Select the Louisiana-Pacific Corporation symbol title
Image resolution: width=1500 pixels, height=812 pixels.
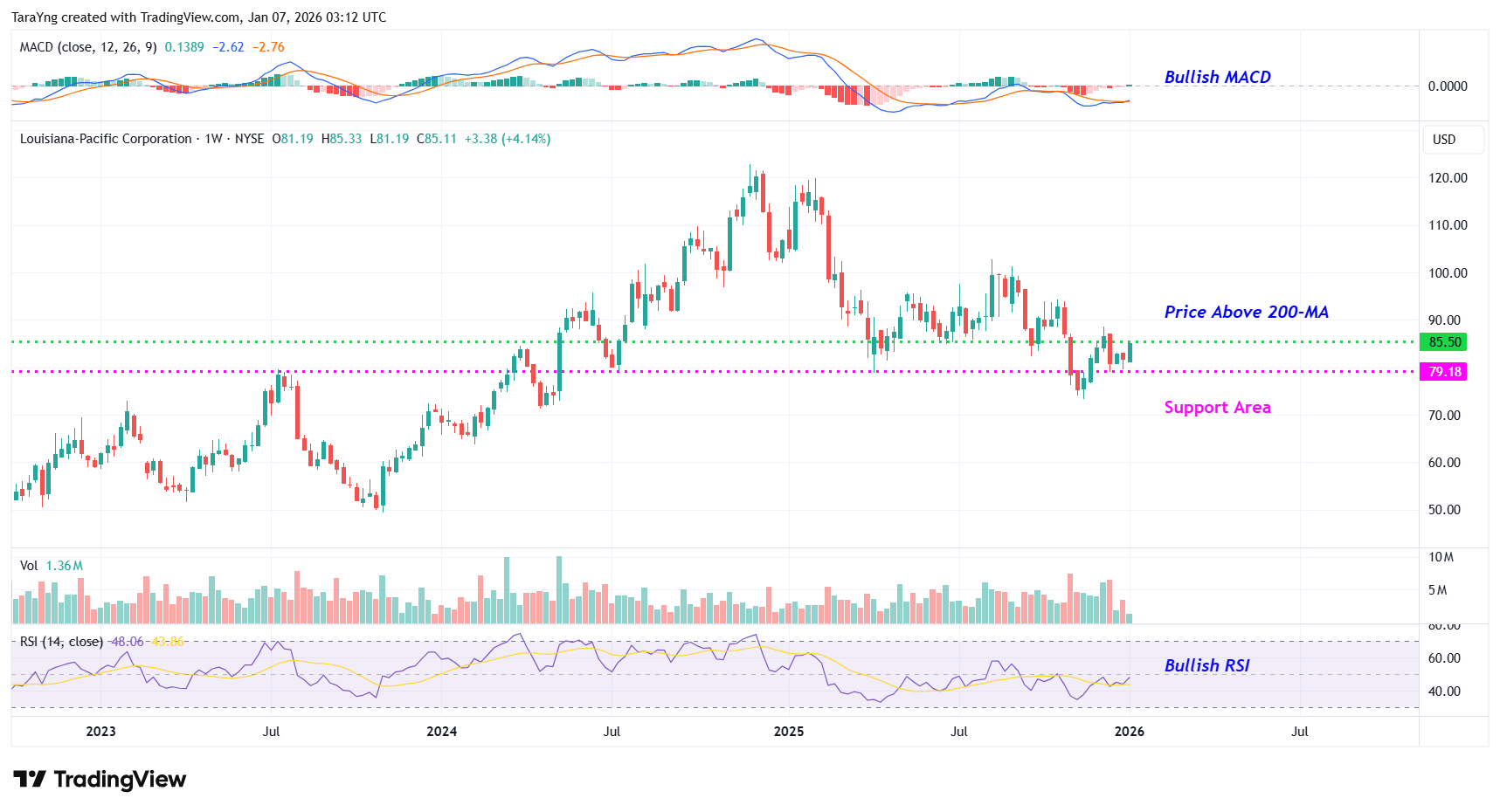pyautogui.click(x=106, y=139)
